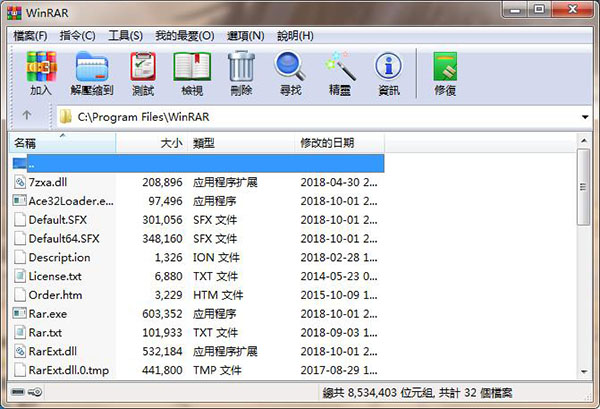This screenshot has height=409, width=600.
Task: Select the Descript.ion file name
Action: pyautogui.click(x=59, y=257)
